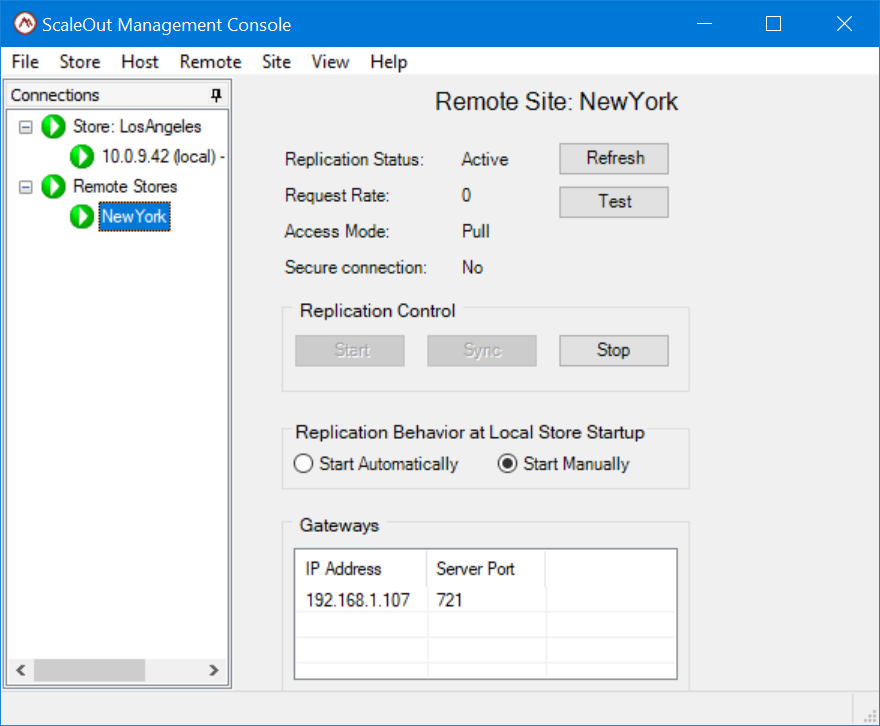Open the Help menu

pyautogui.click(x=389, y=62)
